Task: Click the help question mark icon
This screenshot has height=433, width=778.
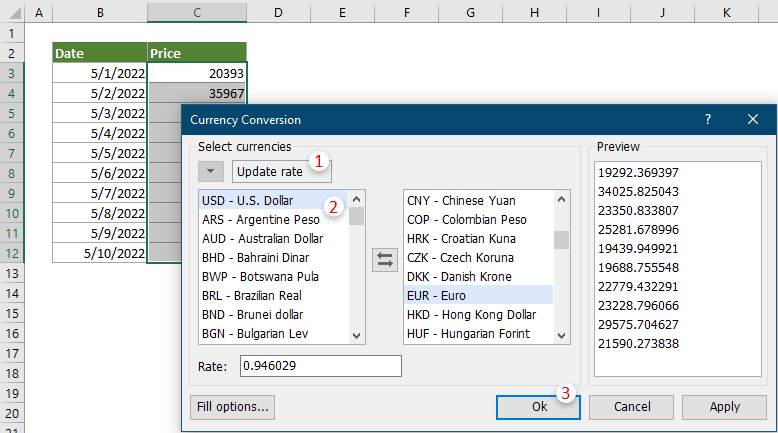Action: click(x=708, y=119)
